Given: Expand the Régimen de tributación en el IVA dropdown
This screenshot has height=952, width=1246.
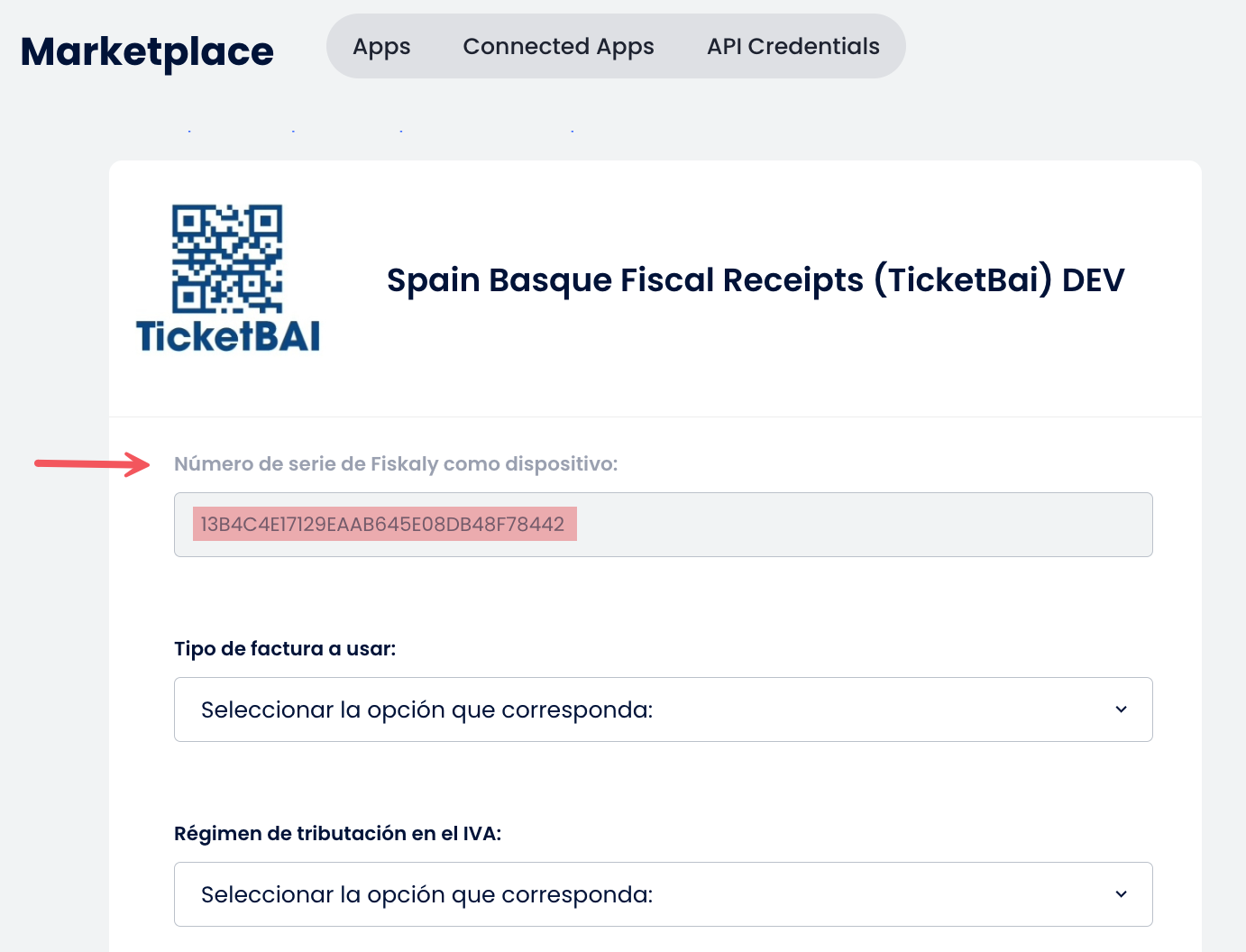Looking at the screenshot, I should pos(664,894).
